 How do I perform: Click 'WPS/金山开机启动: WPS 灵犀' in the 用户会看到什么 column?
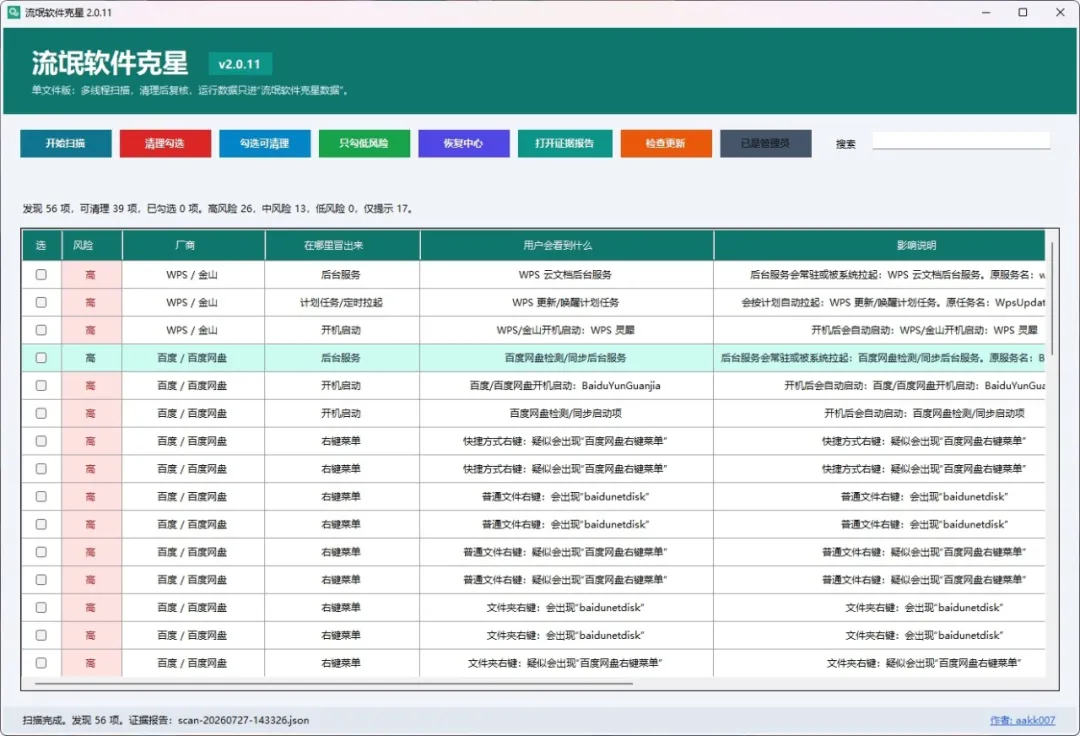(x=565, y=330)
